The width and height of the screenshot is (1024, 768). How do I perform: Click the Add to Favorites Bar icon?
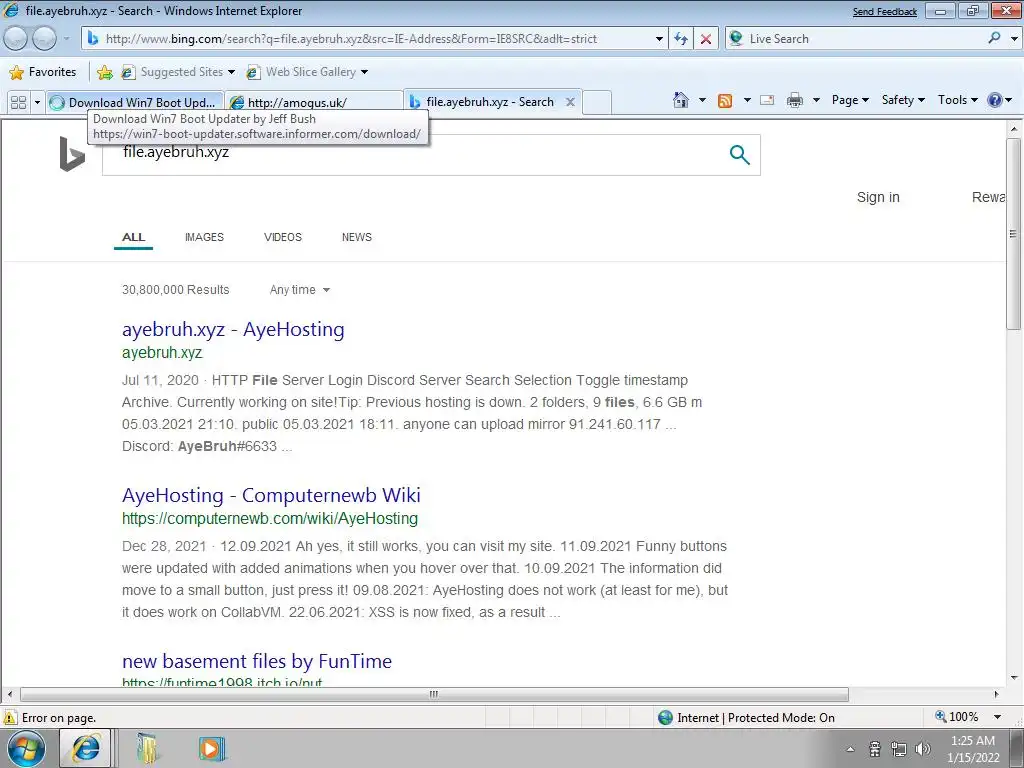click(x=104, y=72)
